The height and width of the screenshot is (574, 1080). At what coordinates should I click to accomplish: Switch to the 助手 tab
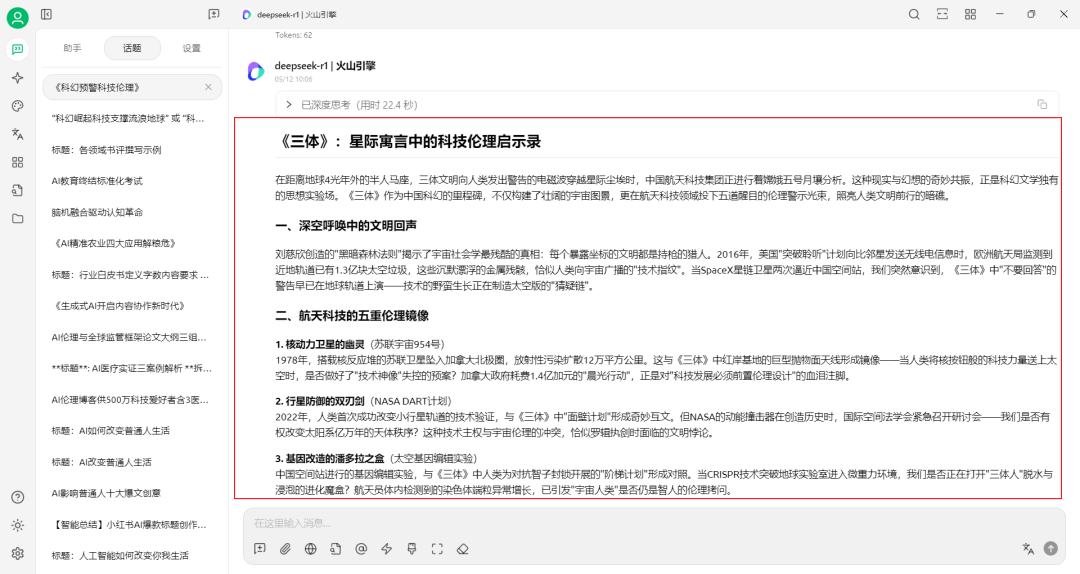coord(72,48)
